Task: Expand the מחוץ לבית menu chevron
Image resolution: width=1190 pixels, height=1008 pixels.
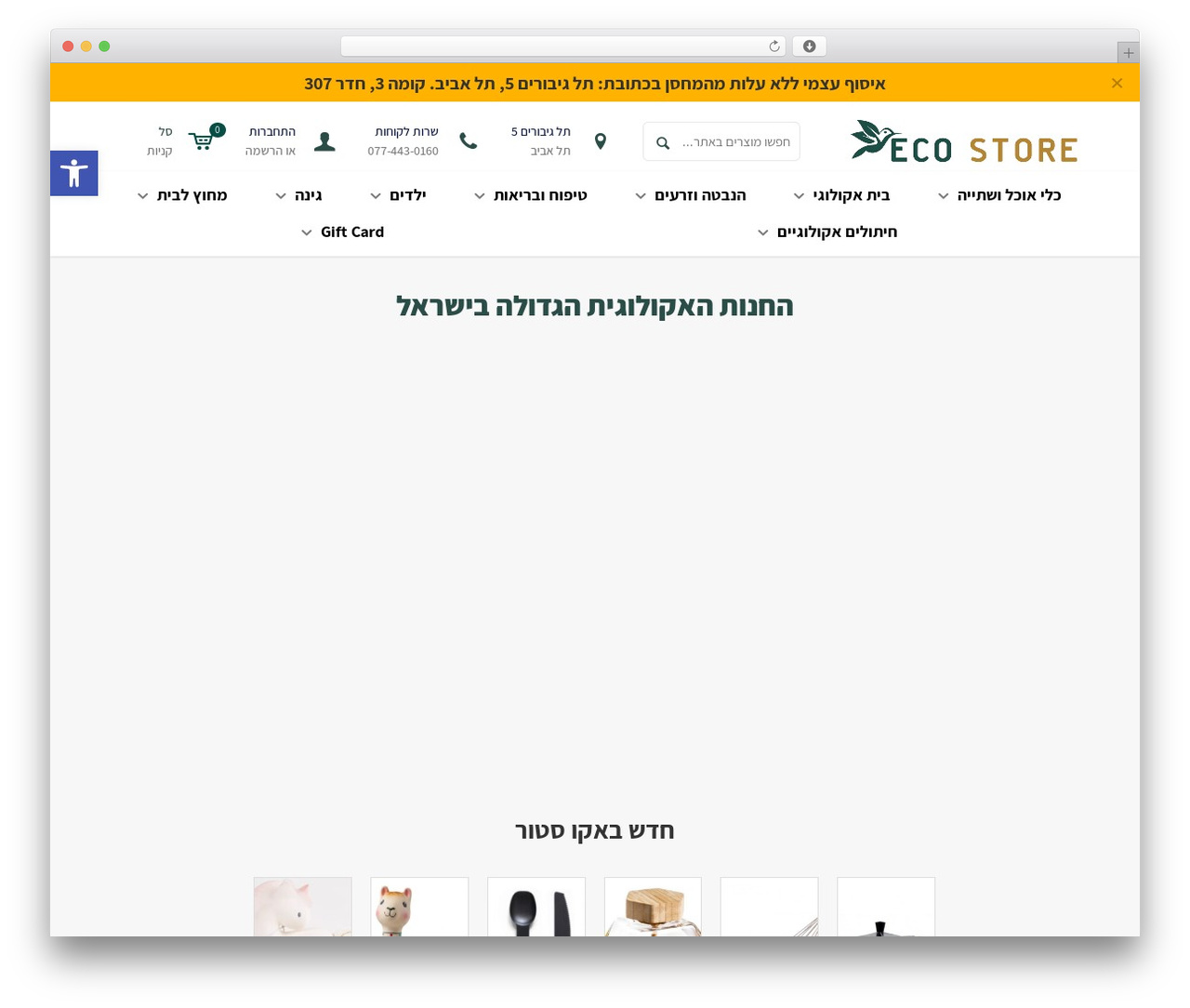Action: click(x=142, y=196)
